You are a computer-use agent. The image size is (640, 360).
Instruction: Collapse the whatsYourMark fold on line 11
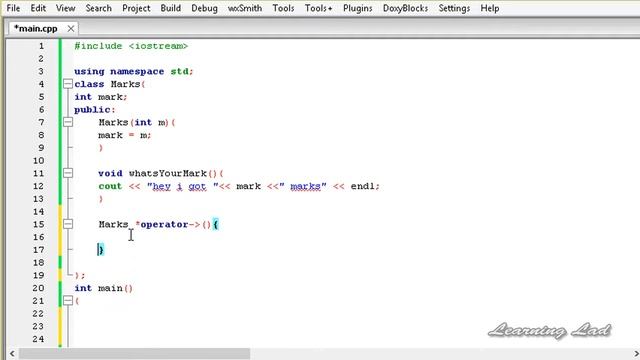[x=68, y=173]
